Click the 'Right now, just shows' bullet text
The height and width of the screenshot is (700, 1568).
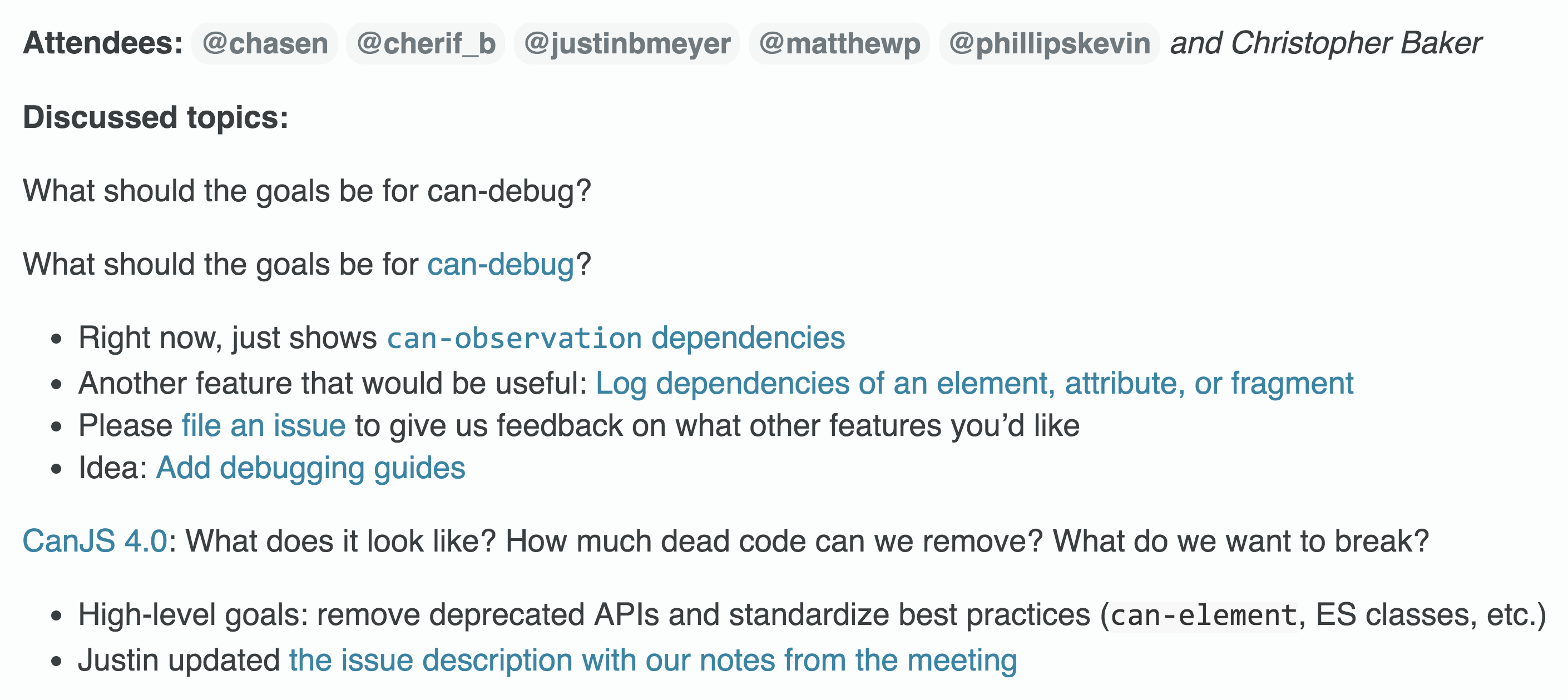coord(227,338)
